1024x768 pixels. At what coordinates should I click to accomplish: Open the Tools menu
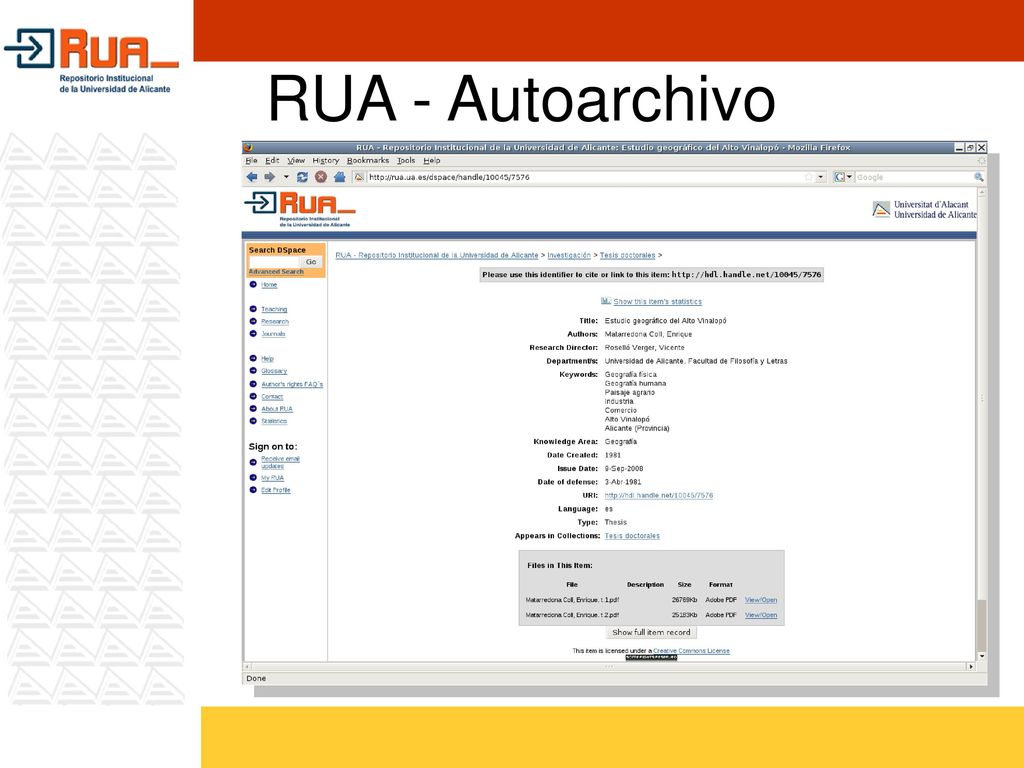click(406, 161)
